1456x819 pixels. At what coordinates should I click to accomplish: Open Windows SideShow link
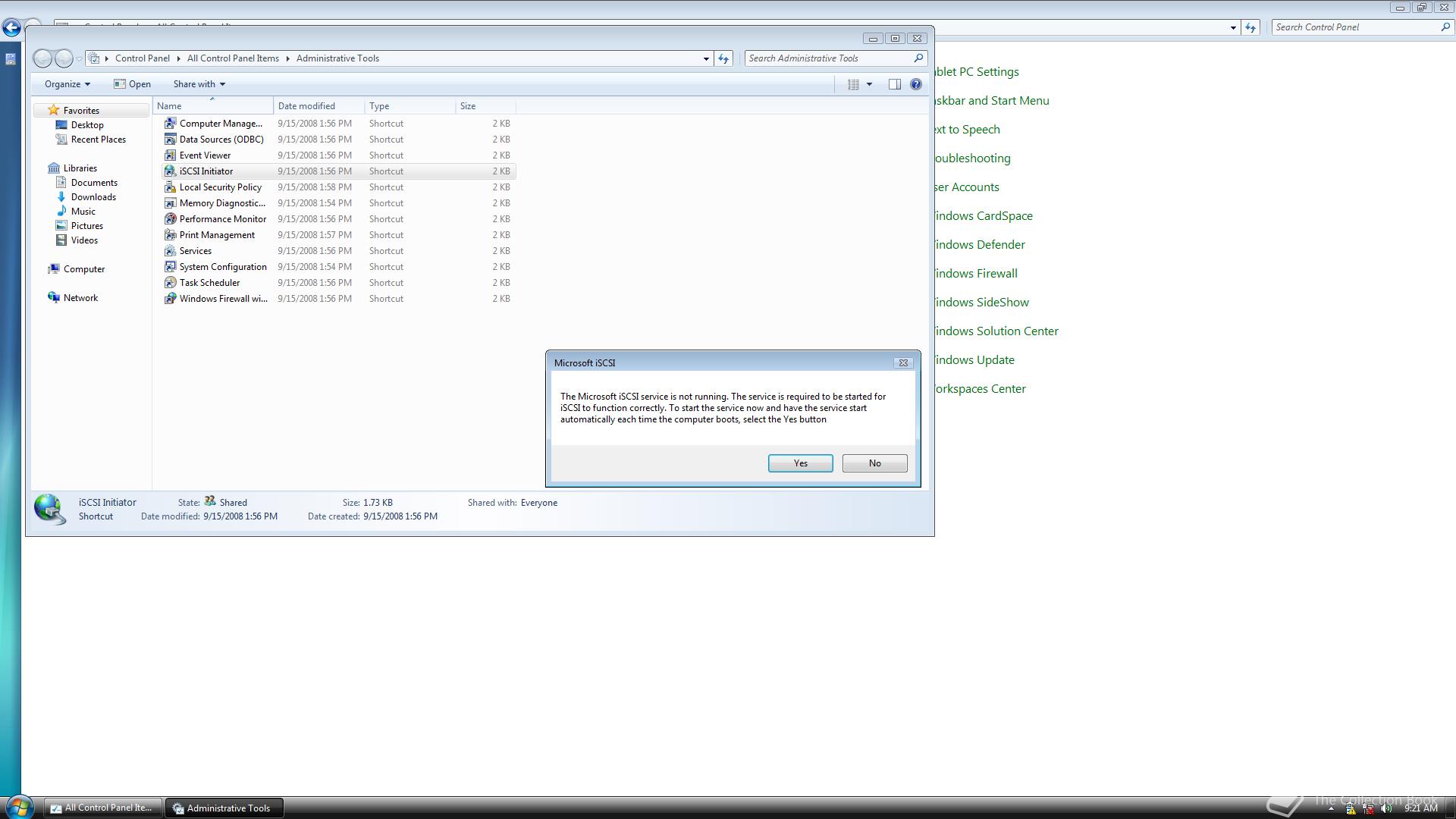point(982,303)
